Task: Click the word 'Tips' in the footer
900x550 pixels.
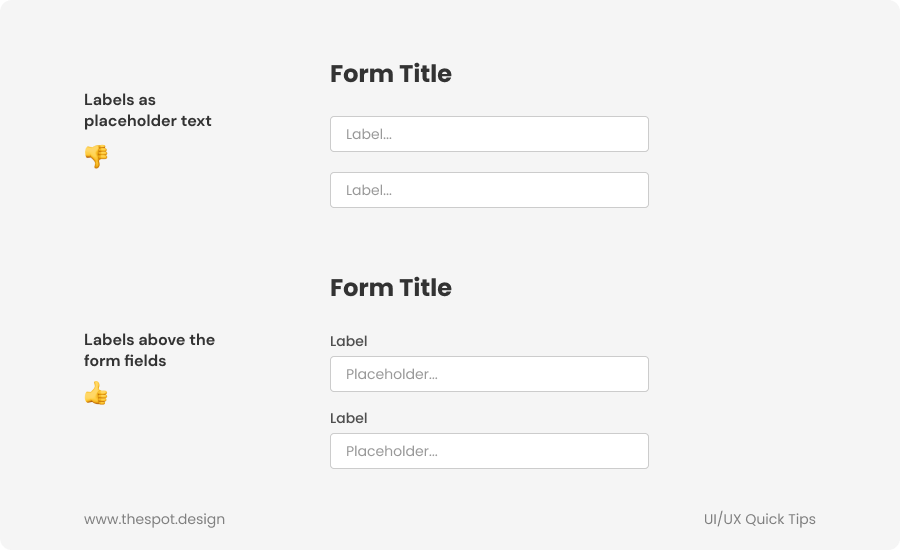Action: (x=802, y=519)
